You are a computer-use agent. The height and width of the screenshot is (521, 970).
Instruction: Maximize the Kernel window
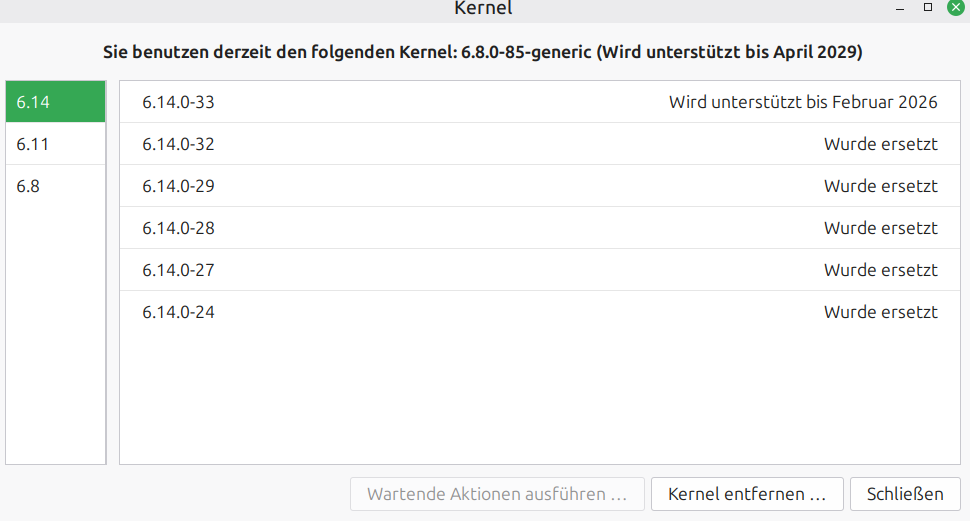coord(927,7)
